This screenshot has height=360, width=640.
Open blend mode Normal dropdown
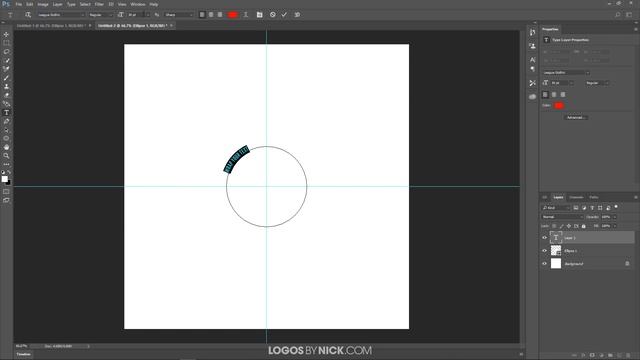[x=562, y=217]
